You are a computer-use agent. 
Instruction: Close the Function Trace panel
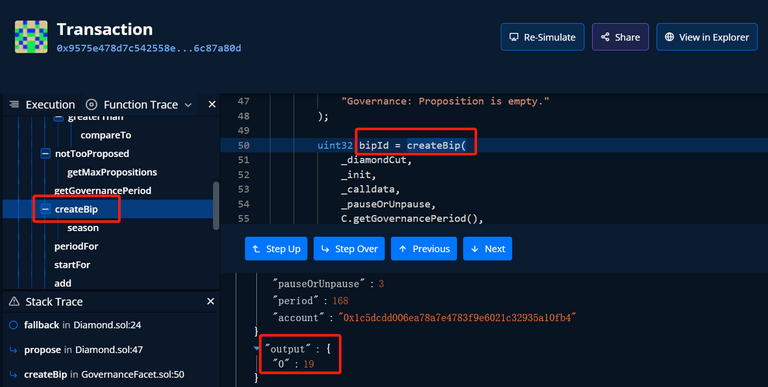coord(212,104)
